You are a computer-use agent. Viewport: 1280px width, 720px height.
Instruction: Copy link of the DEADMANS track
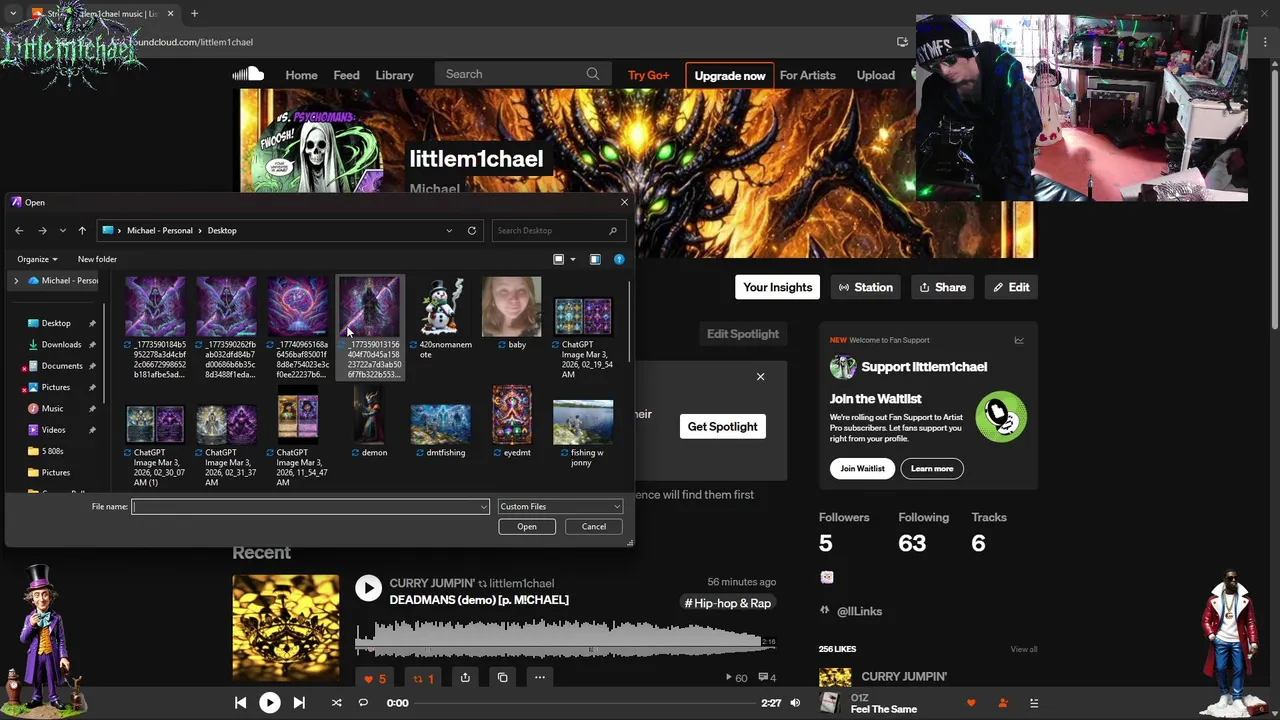(503, 678)
